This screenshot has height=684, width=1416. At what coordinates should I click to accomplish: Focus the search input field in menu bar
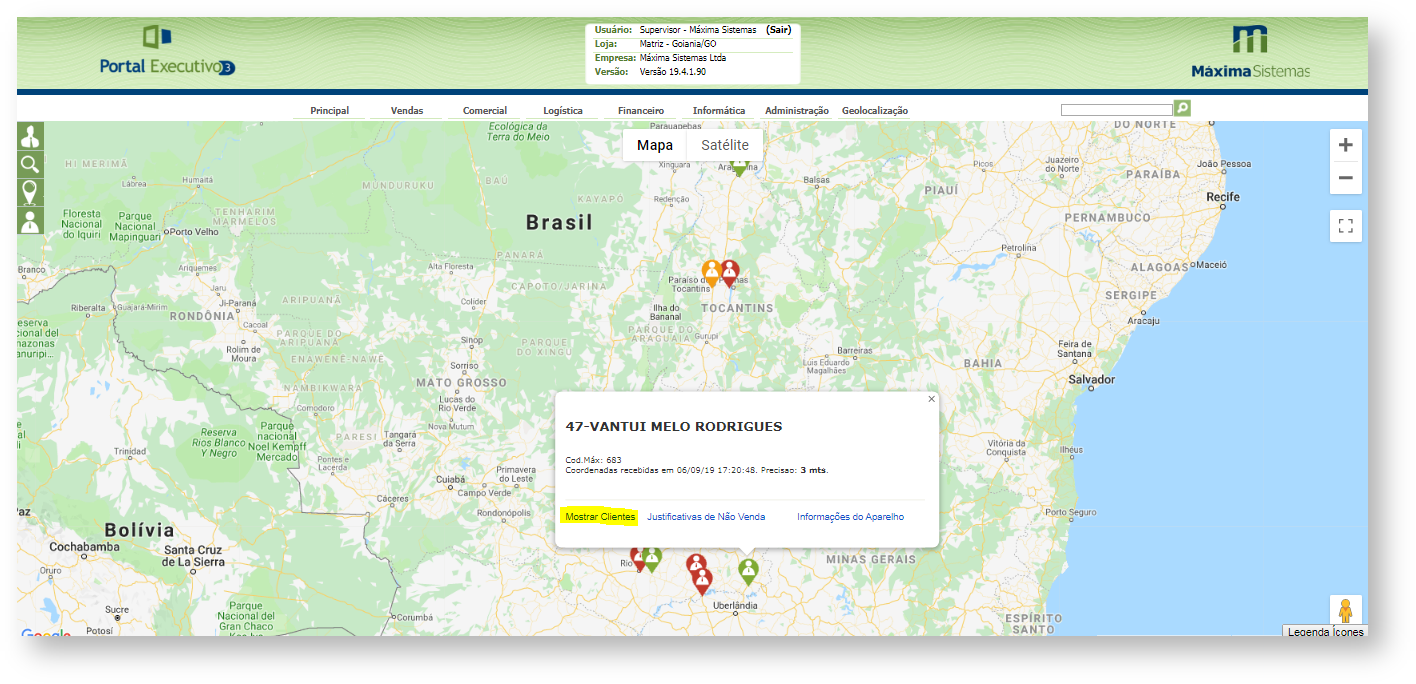pyautogui.click(x=1116, y=109)
